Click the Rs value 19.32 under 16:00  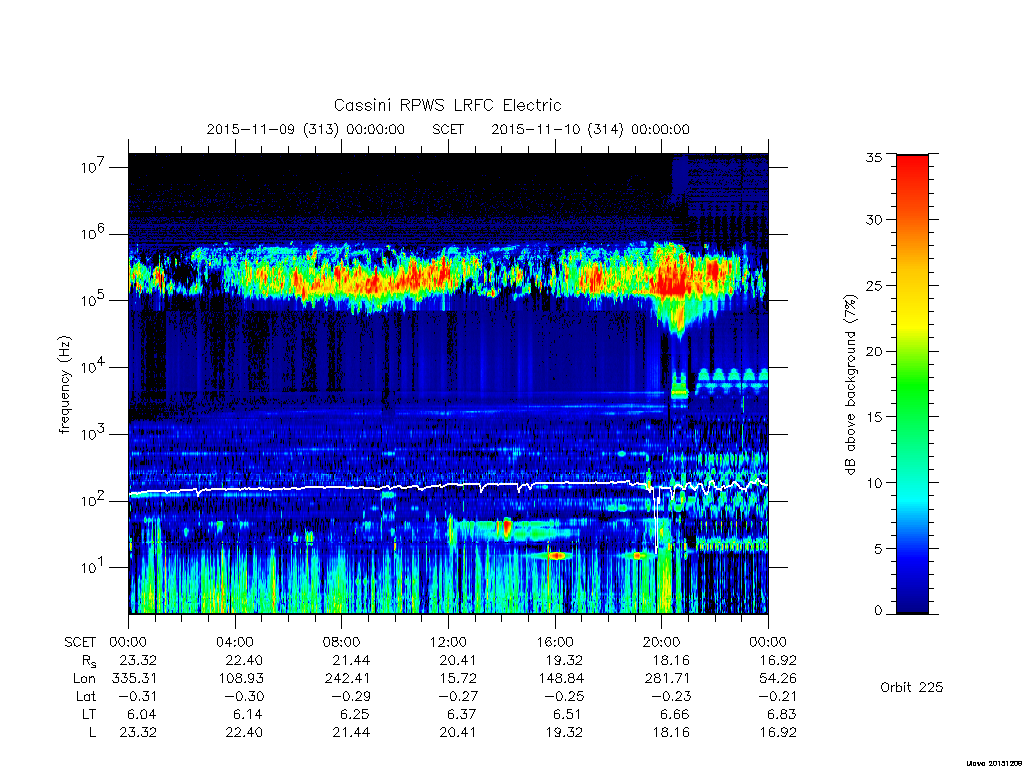(564, 660)
